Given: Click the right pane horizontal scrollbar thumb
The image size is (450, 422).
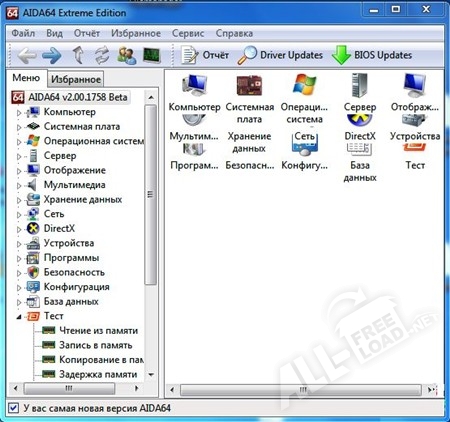Looking at the screenshot, I should (301, 389).
